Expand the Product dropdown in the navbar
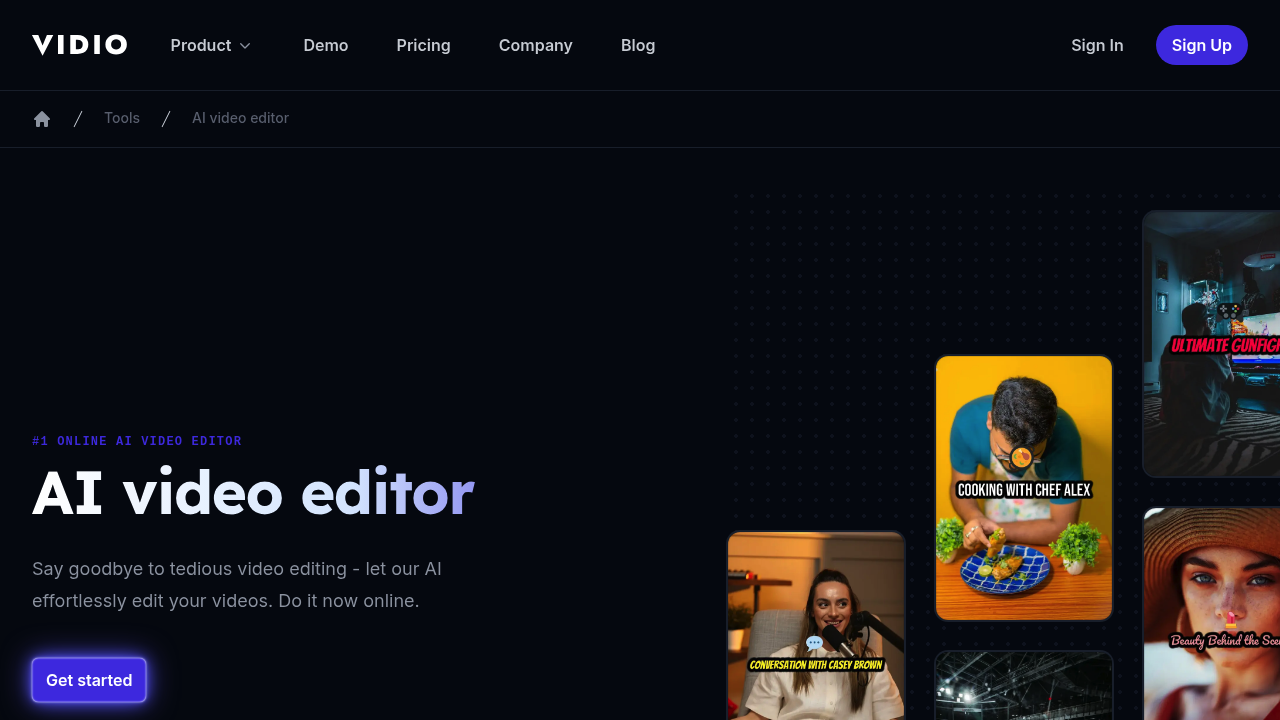This screenshot has width=1280, height=720. (x=210, y=45)
